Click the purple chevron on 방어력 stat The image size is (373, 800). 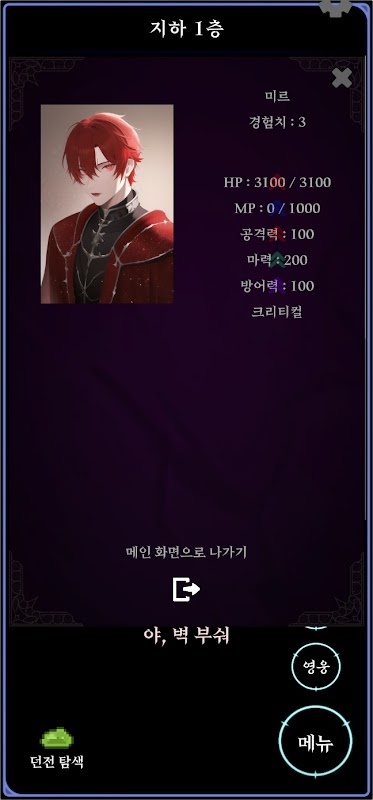[277, 286]
